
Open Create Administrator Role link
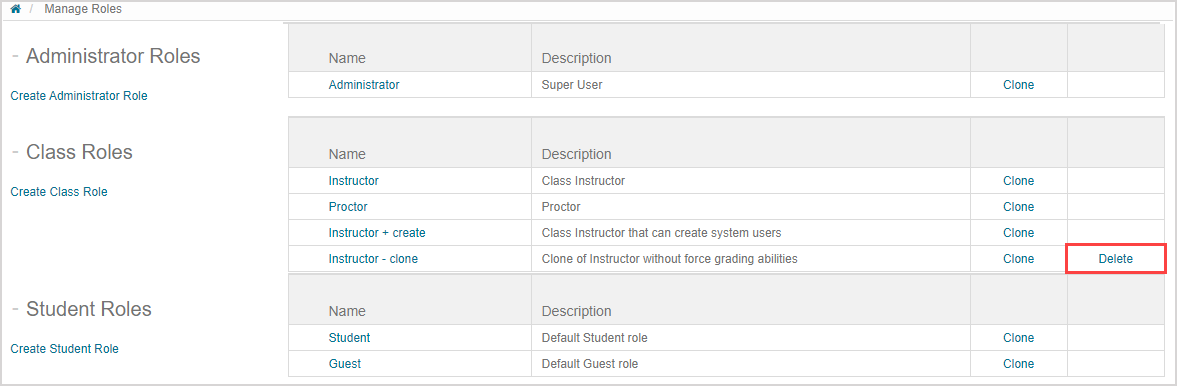point(79,95)
